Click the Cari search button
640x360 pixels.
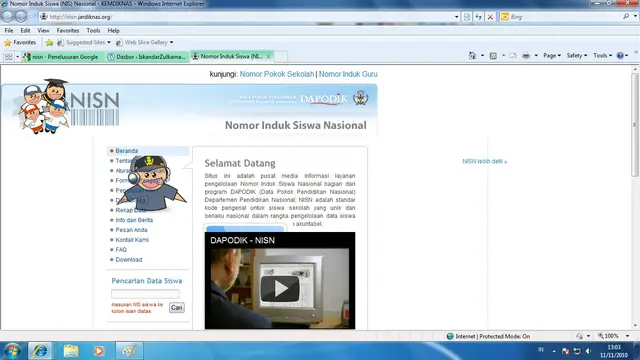tap(177, 308)
